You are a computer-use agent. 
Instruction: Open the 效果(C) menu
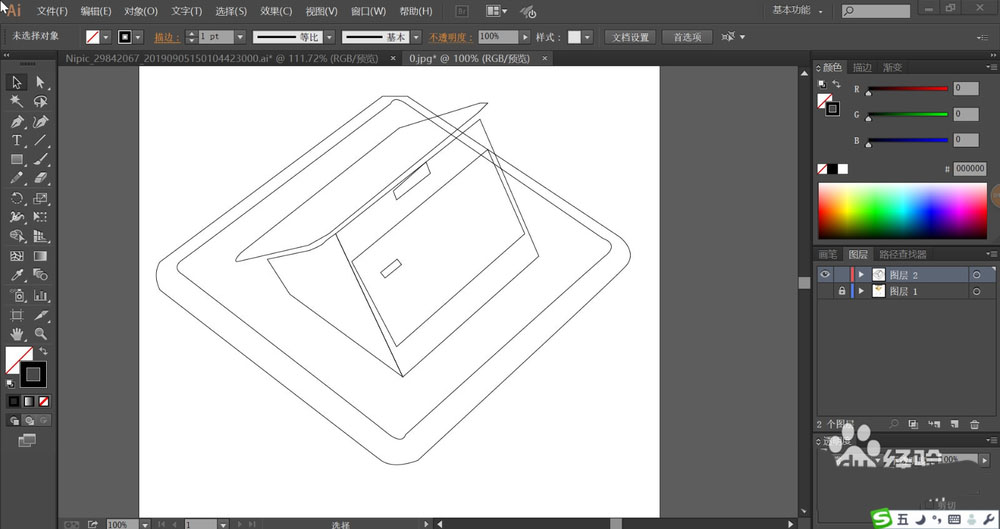click(x=276, y=11)
